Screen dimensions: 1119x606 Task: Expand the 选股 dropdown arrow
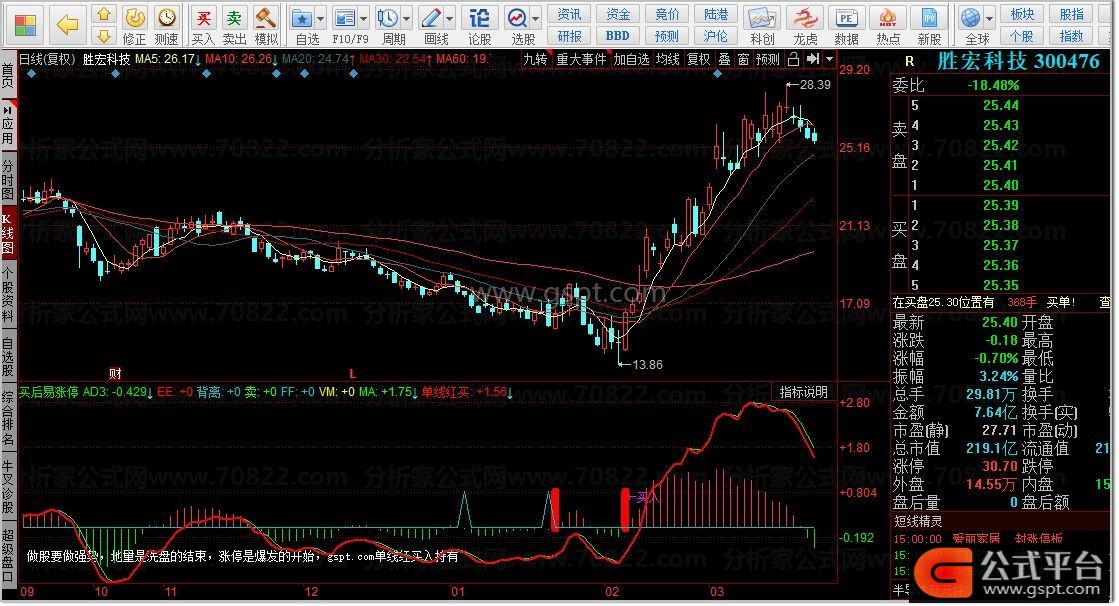[535, 19]
